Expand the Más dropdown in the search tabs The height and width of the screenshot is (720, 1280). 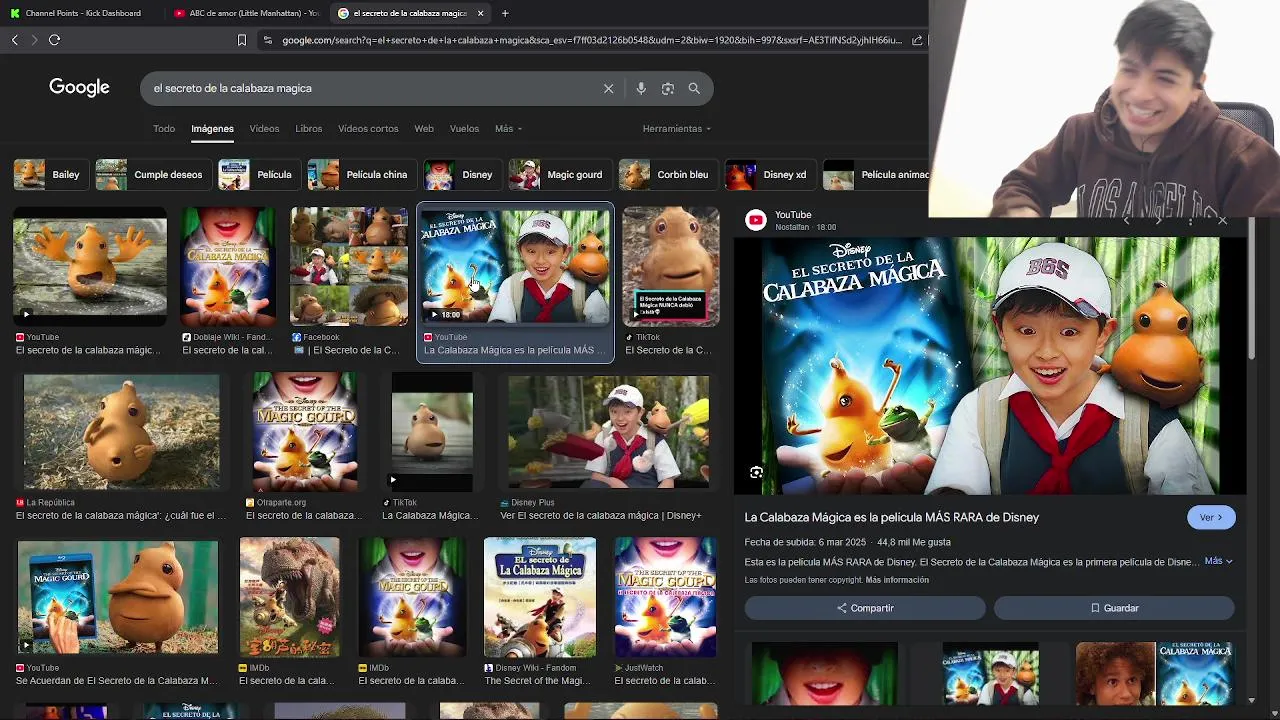tap(508, 129)
